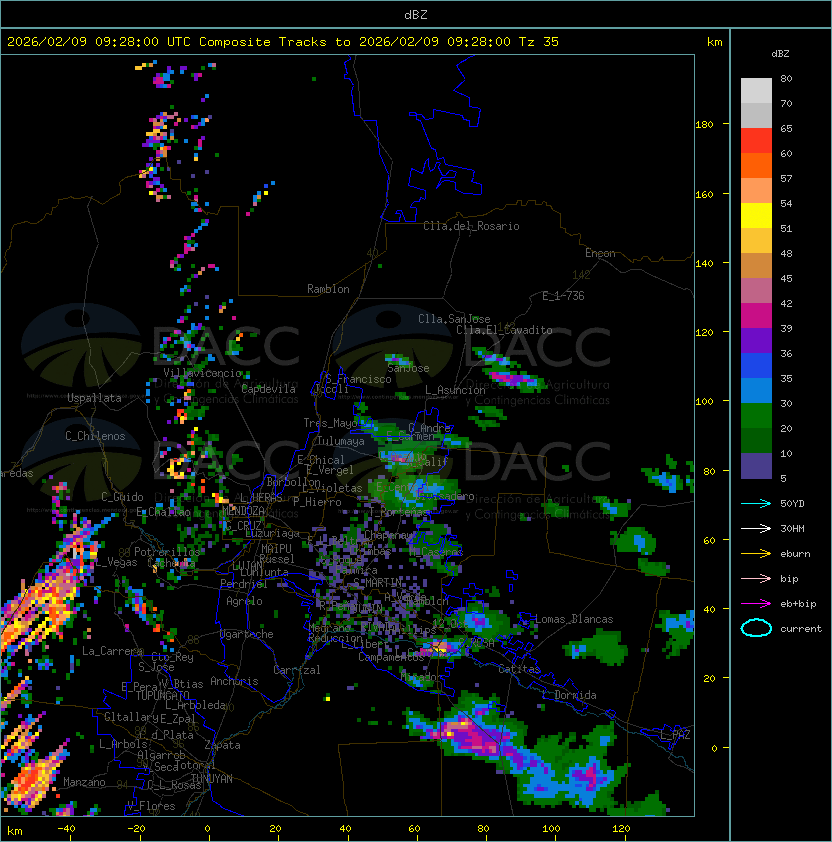The height and width of the screenshot is (842, 832).
Task: Click the TUPUNGATO label
Action: (x=162, y=696)
